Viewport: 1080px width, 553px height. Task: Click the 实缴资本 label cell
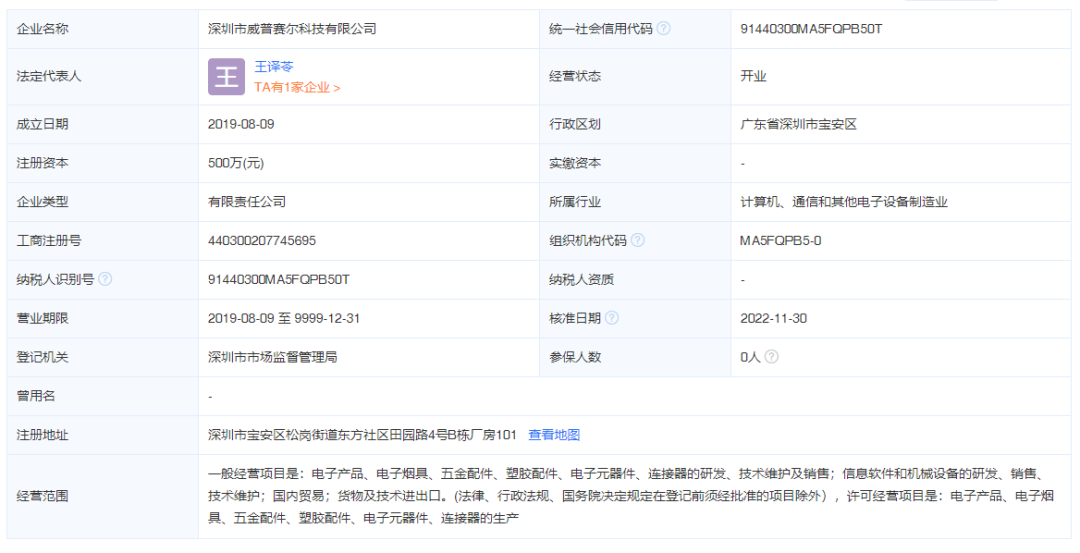[635, 163]
